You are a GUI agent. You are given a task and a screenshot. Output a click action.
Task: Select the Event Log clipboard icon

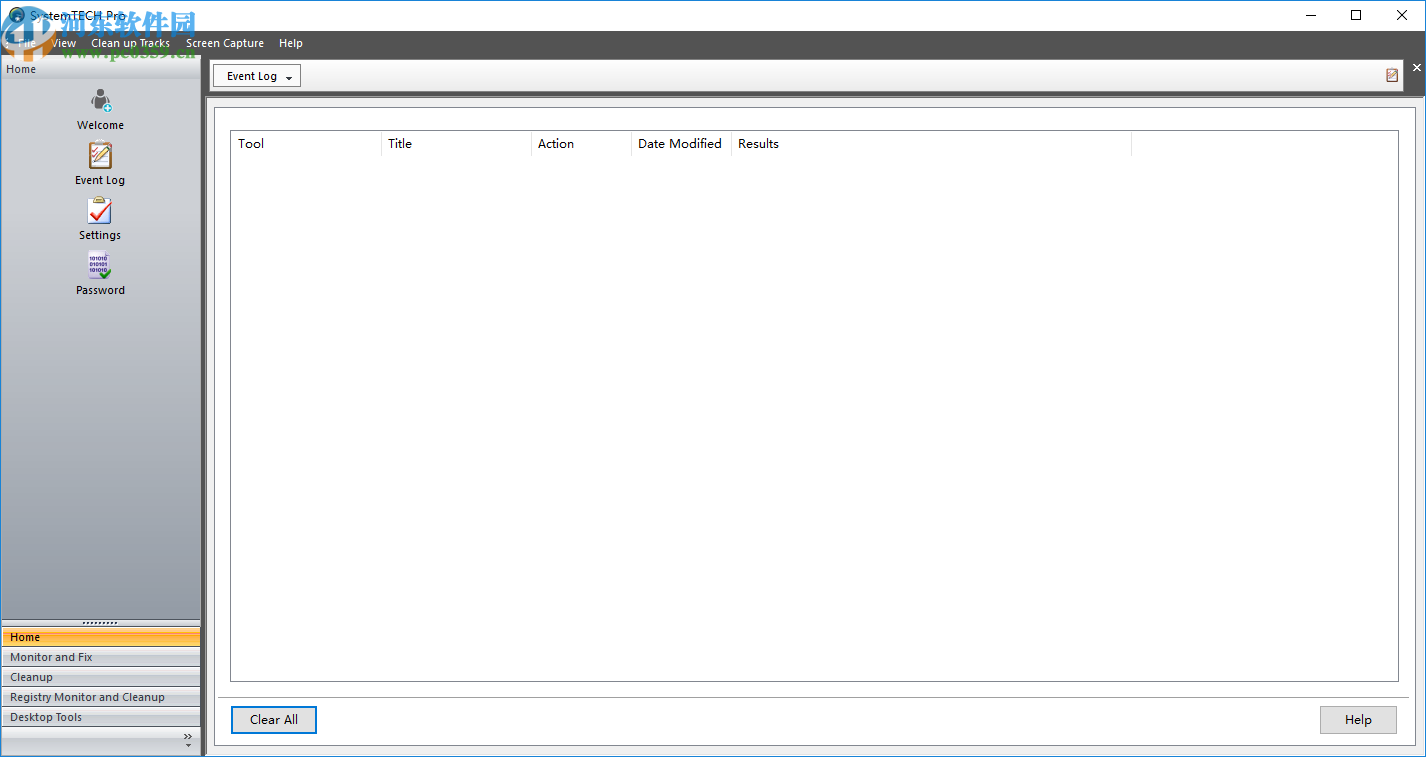click(x=100, y=155)
